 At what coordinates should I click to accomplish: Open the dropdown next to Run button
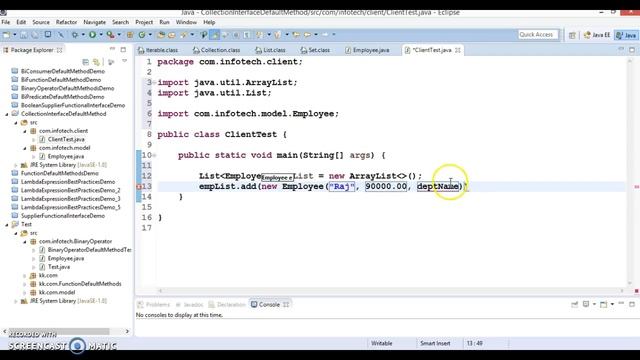(101, 35)
